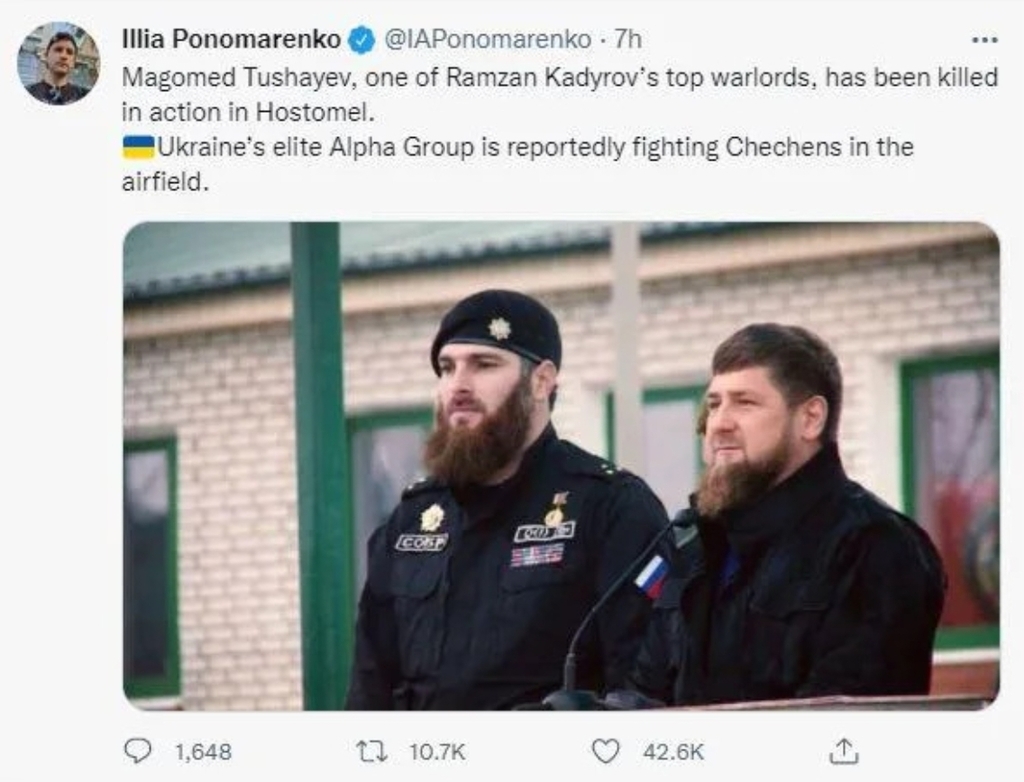Image resolution: width=1024 pixels, height=782 pixels.
Task: Click the blue verified badge
Action: 361,40
